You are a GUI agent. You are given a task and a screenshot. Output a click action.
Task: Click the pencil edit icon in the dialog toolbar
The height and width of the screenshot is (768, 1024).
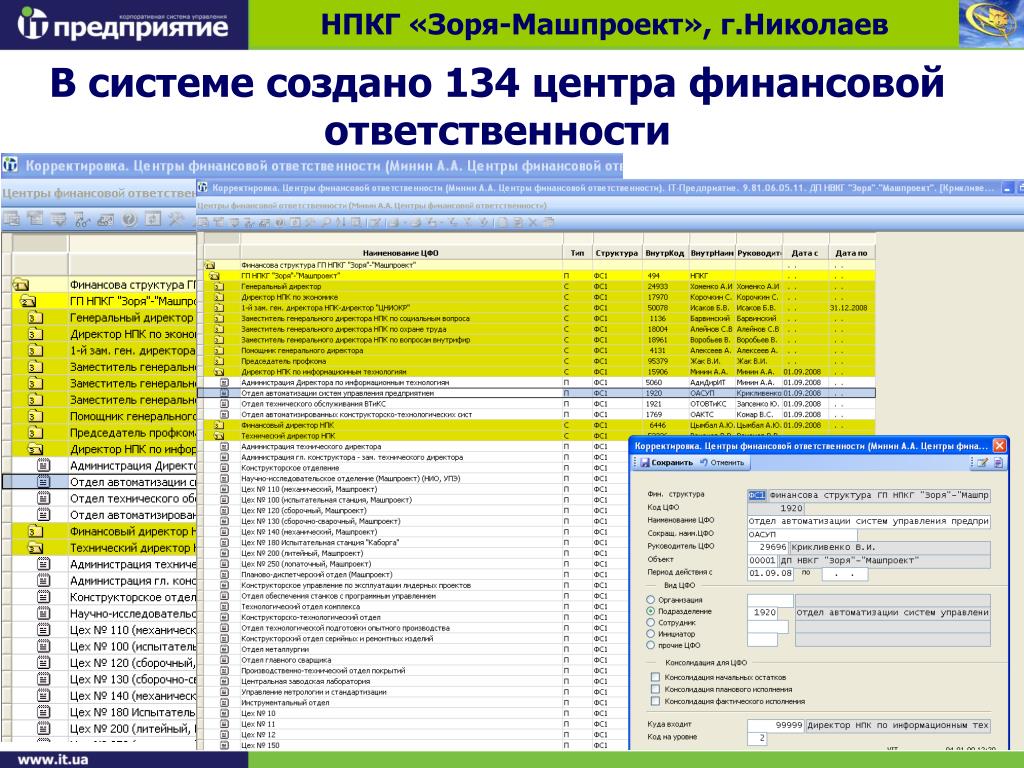(x=982, y=462)
